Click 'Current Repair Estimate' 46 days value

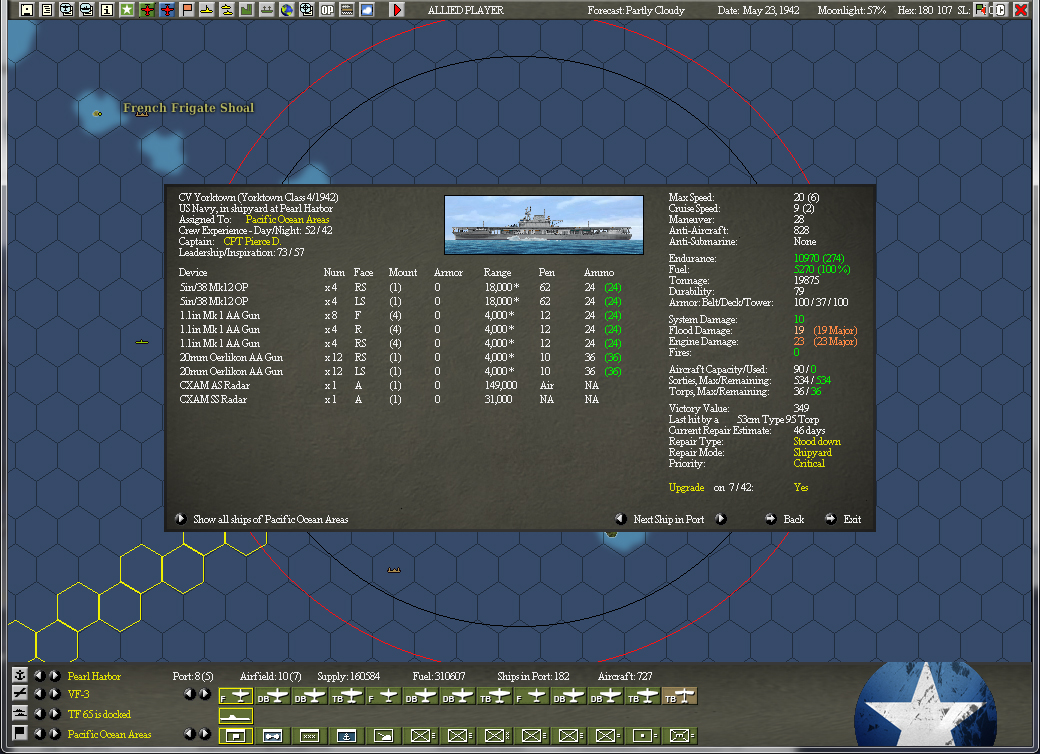809,430
